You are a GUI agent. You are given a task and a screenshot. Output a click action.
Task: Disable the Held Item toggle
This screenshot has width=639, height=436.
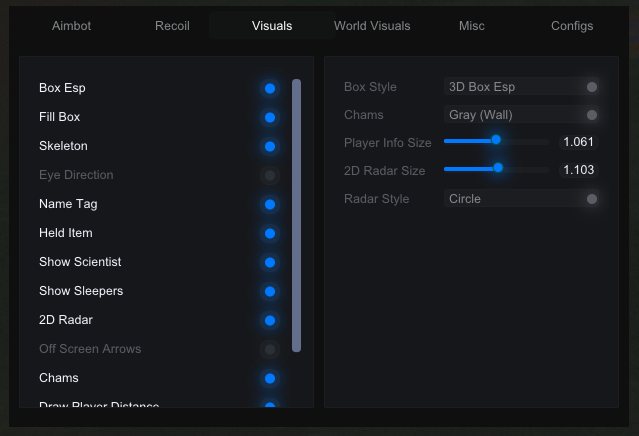click(269, 233)
